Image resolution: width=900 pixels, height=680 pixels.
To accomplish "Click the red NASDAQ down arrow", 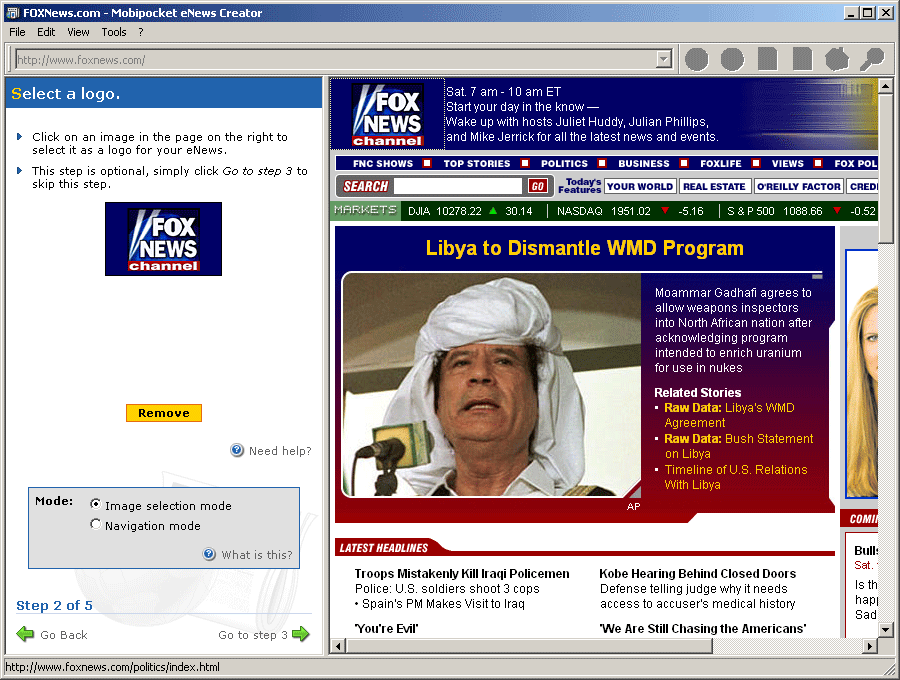I will click(x=665, y=211).
